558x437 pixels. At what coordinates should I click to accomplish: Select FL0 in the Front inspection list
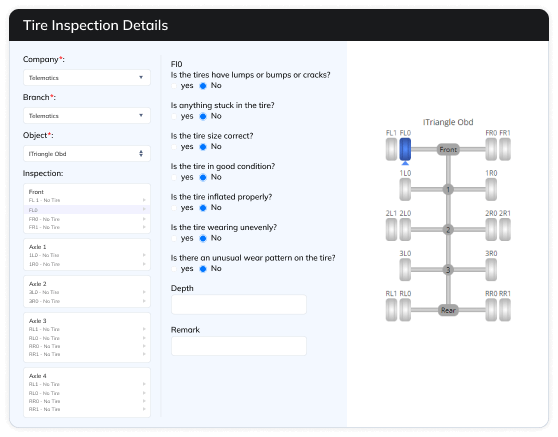pyautogui.click(x=87, y=210)
